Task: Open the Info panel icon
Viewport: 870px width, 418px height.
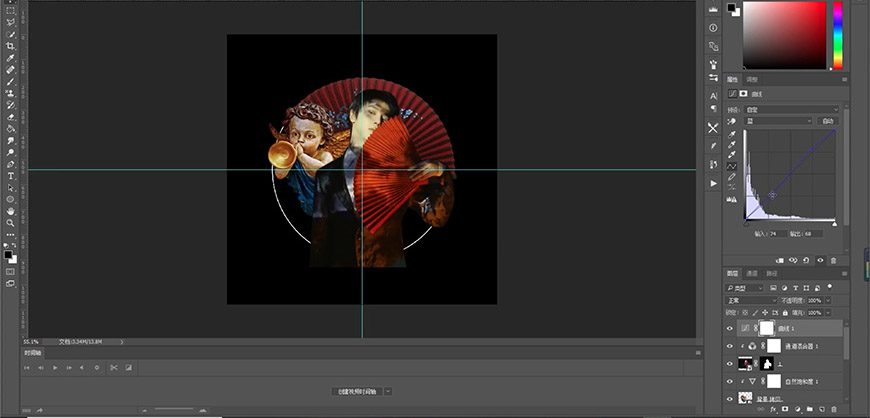Action: pos(713,28)
